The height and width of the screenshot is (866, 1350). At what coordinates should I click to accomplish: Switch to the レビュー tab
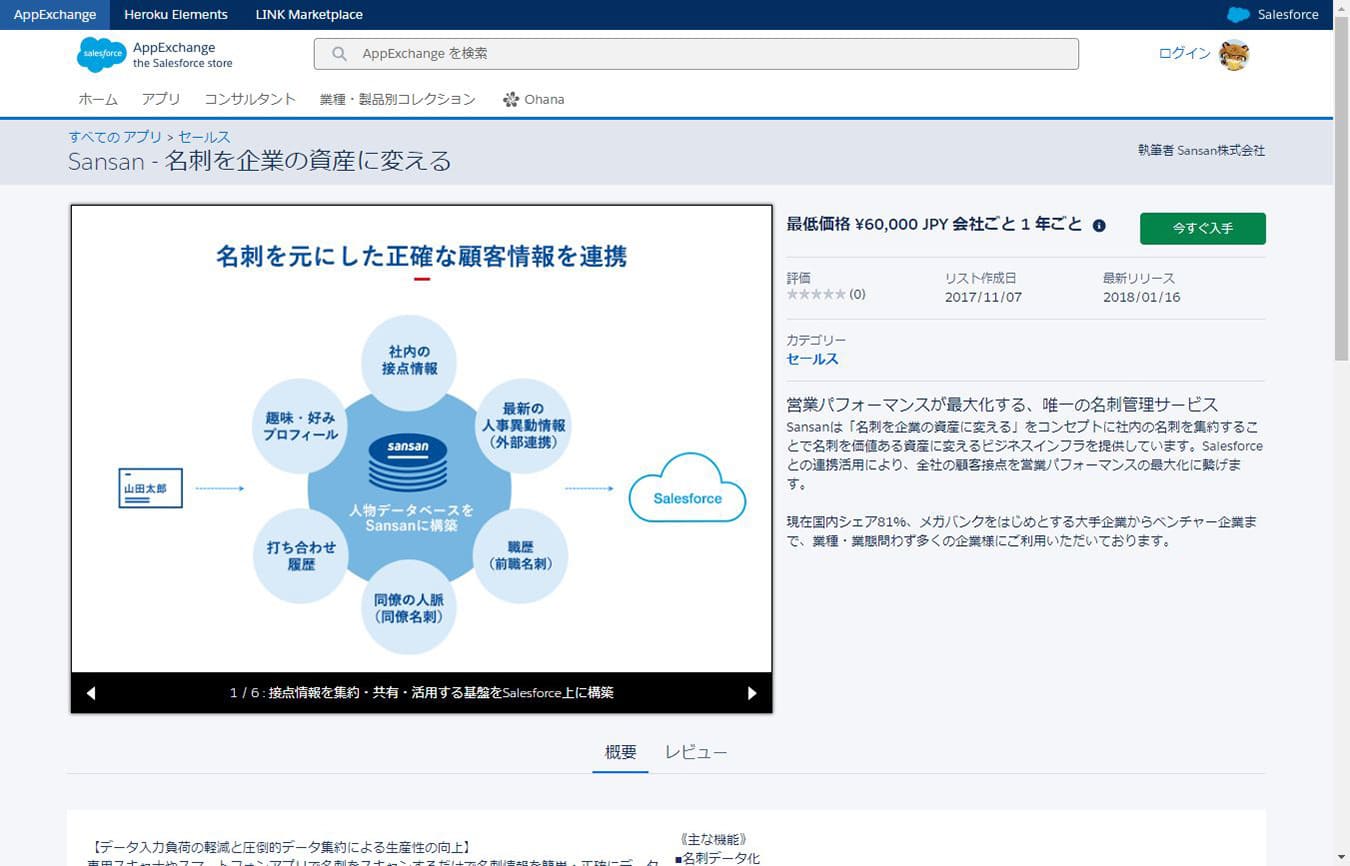coord(696,752)
